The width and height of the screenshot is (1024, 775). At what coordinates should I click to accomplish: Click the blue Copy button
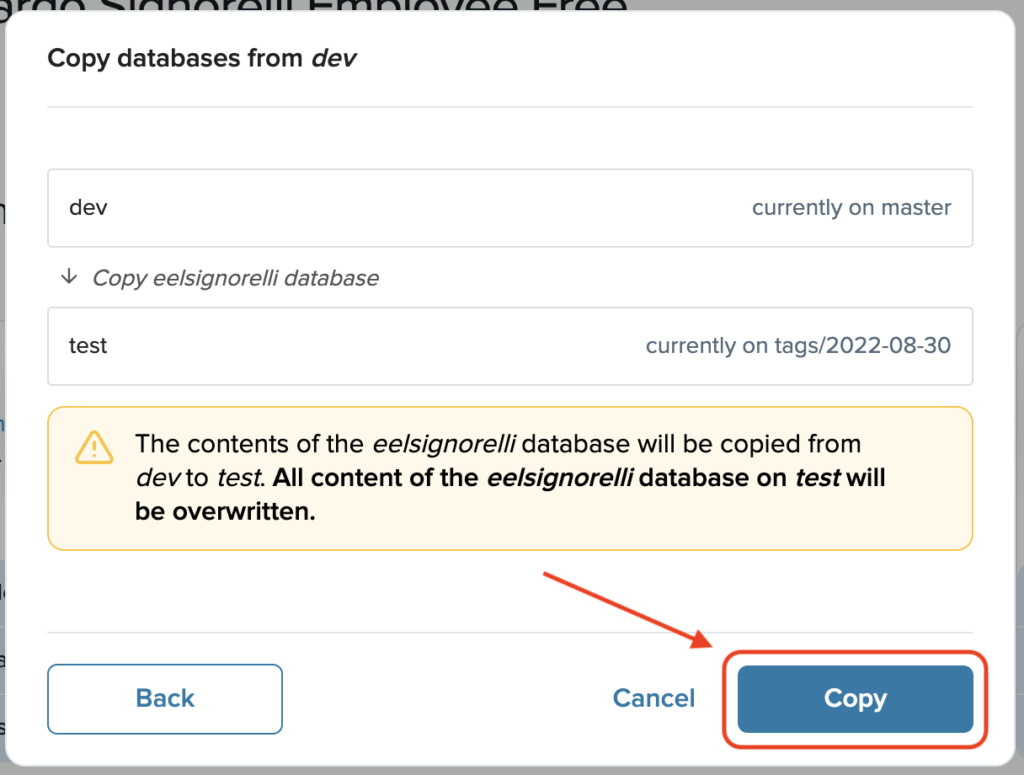pyautogui.click(x=855, y=699)
